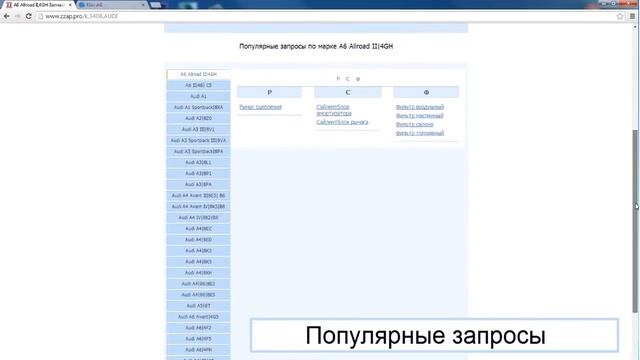Open Рычаг сцепления link

[x=260, y=107]
